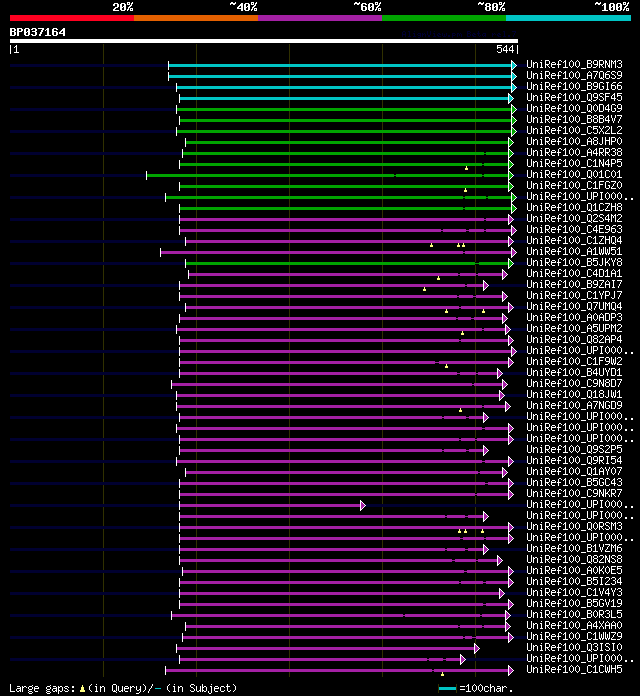The height and width of the screenshot is (696, 640).
Task: Select label UniRef100_Q01C01
Action: [x=574, y=175]
